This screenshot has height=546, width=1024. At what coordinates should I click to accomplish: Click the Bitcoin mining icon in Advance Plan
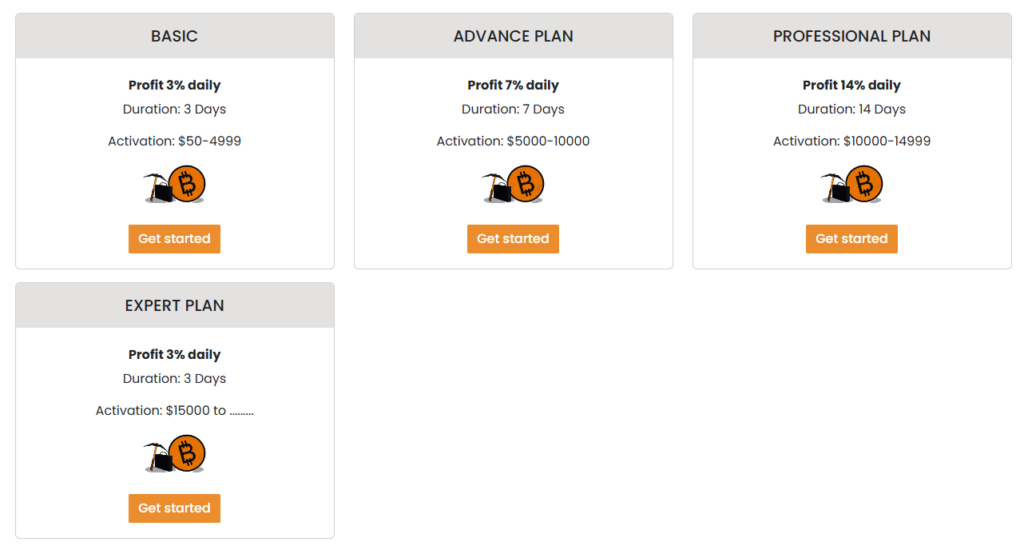point(513,185)
